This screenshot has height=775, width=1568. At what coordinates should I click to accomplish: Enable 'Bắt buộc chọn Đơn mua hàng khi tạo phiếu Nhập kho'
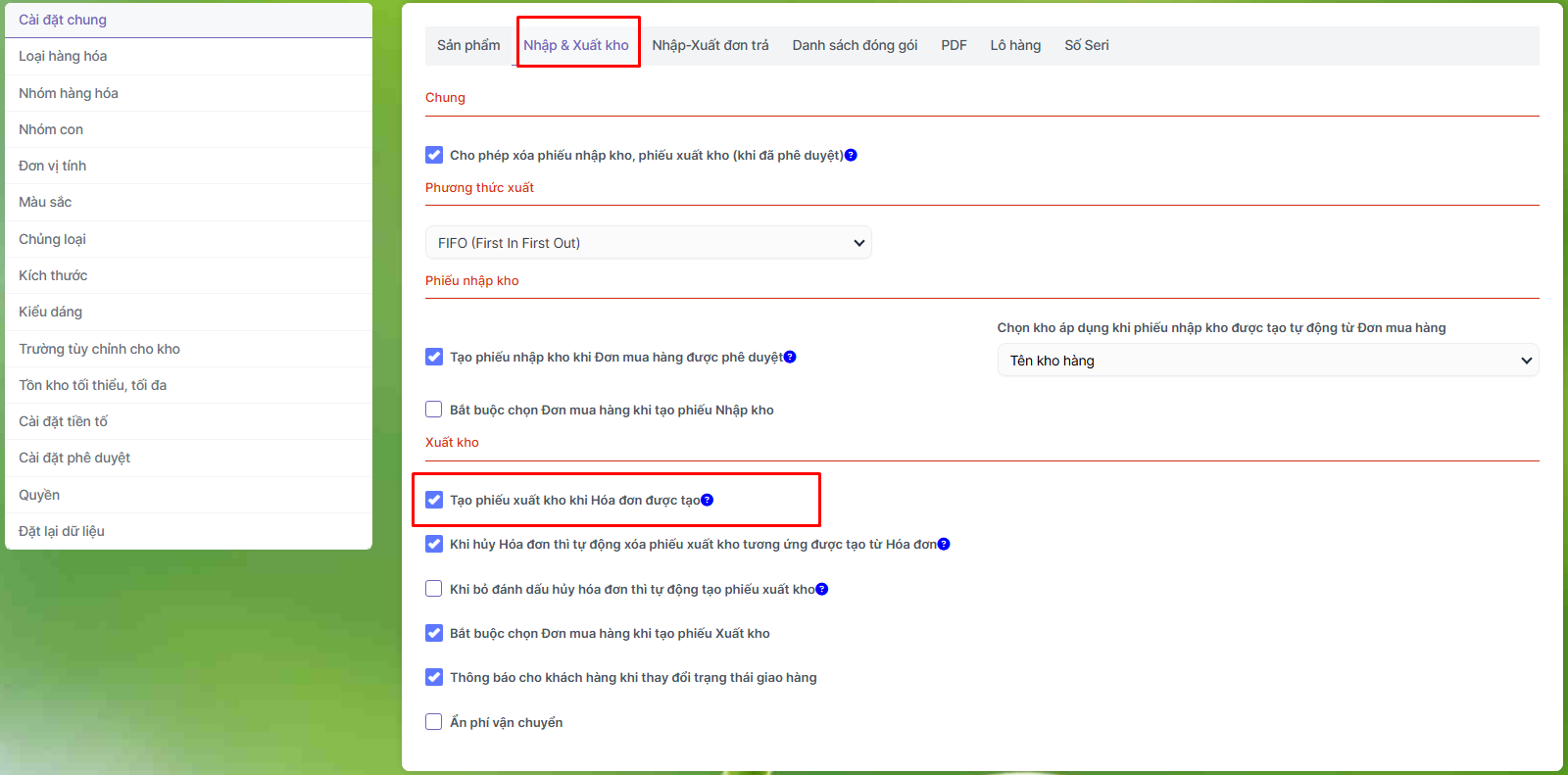click(x=434, y=410)
